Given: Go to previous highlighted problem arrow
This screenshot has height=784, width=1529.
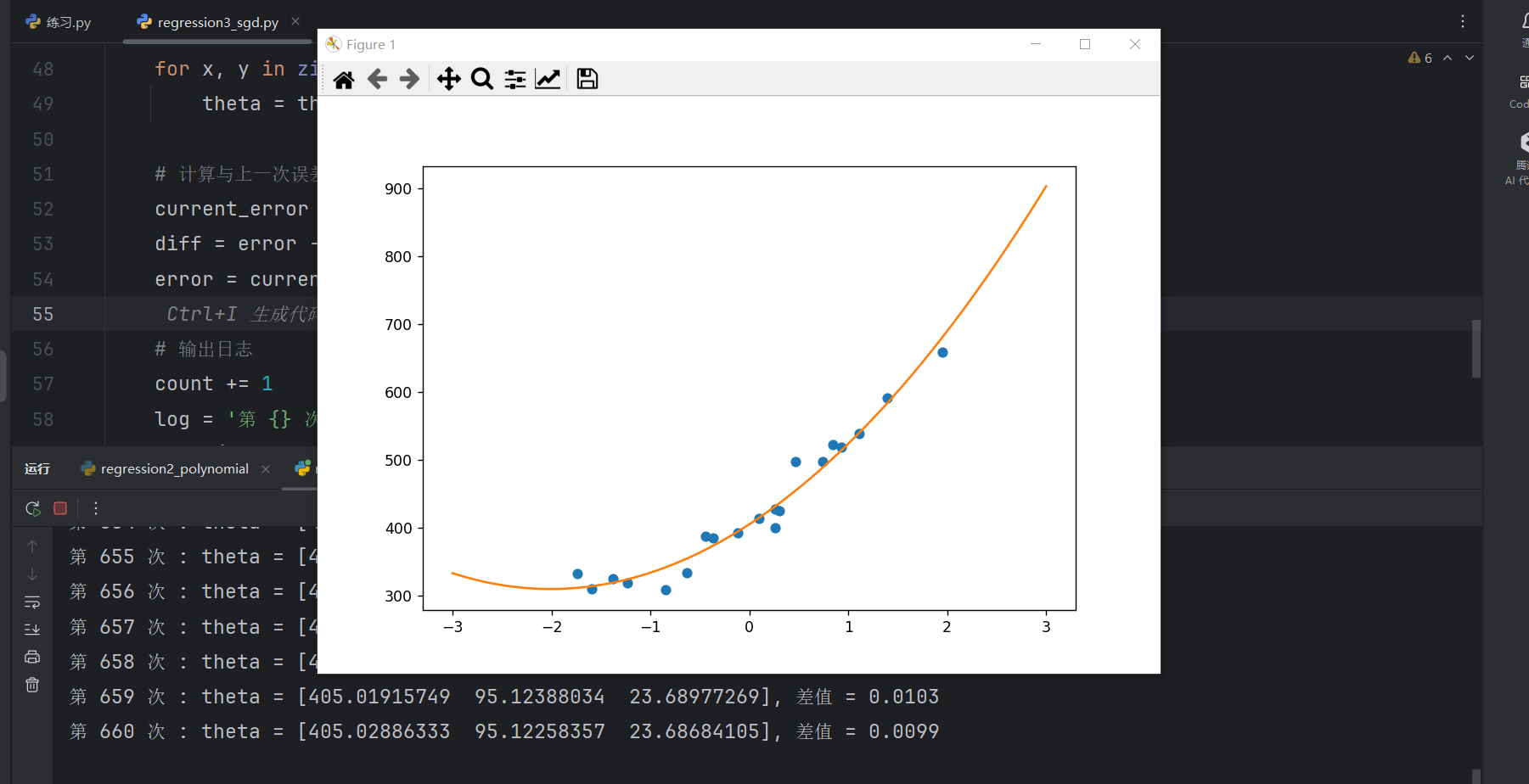Looking at the screenshot, I should [1447, 58].
